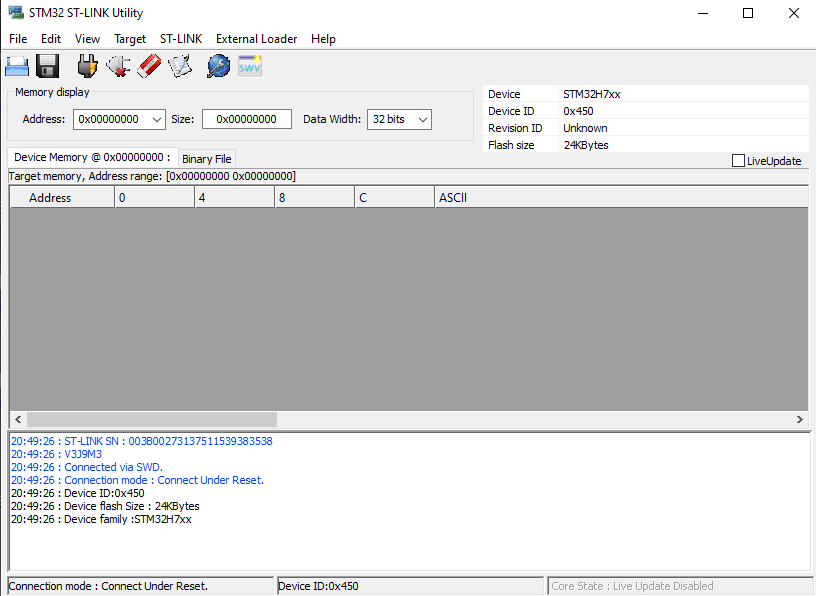The image size is (817, 596).
Task: Click the horizontal scrollbar thumb
Action: point(152,419)
